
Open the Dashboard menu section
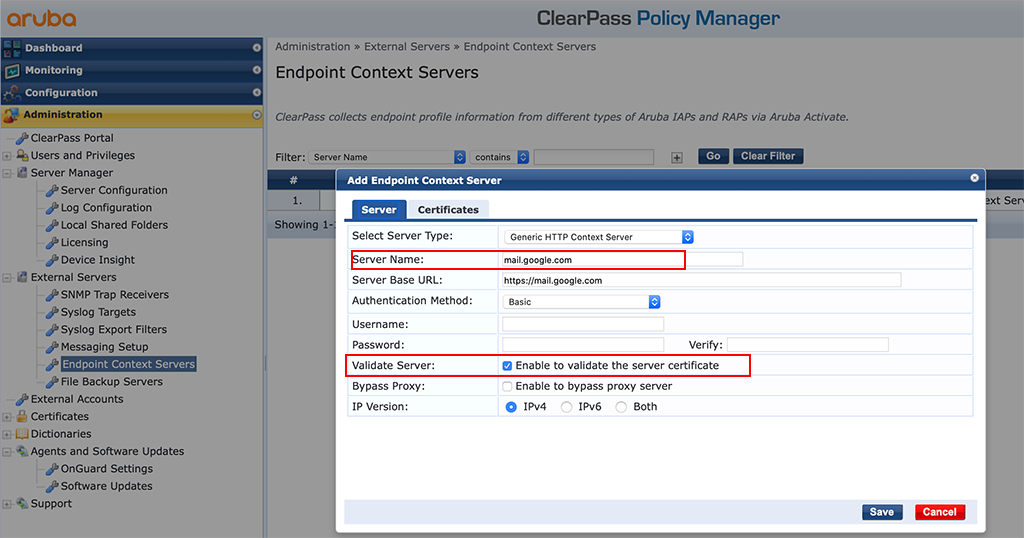pyautogui.click(x=132, y=48)
